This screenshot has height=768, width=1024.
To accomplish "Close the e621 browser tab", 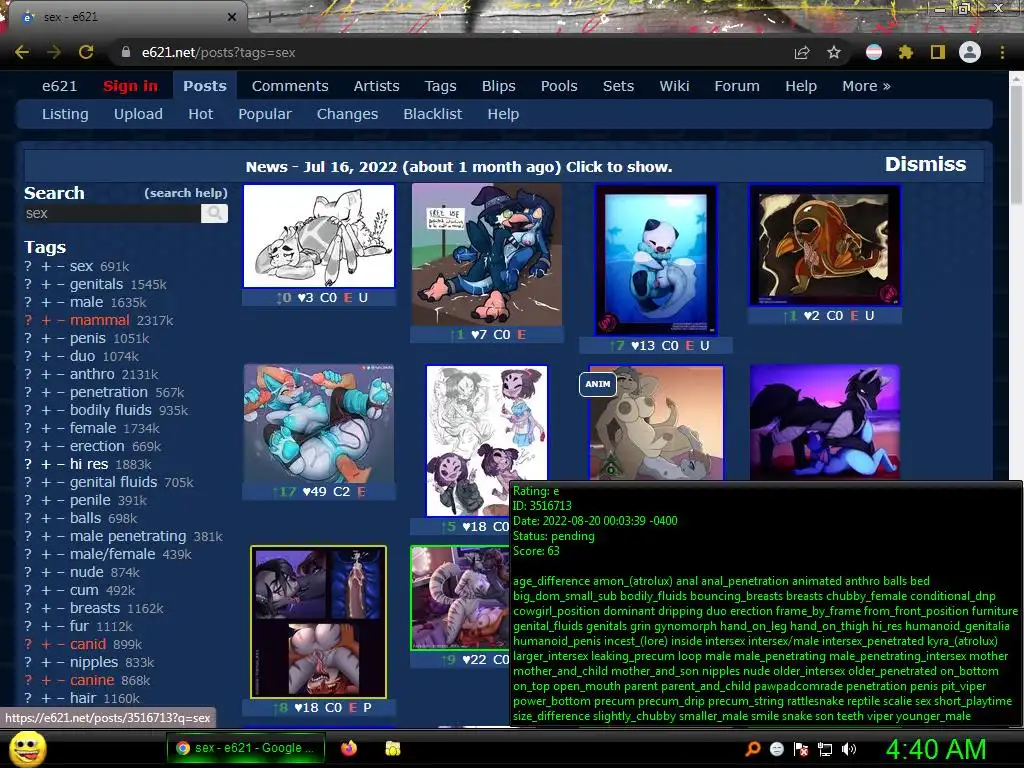I will [231, 17].
